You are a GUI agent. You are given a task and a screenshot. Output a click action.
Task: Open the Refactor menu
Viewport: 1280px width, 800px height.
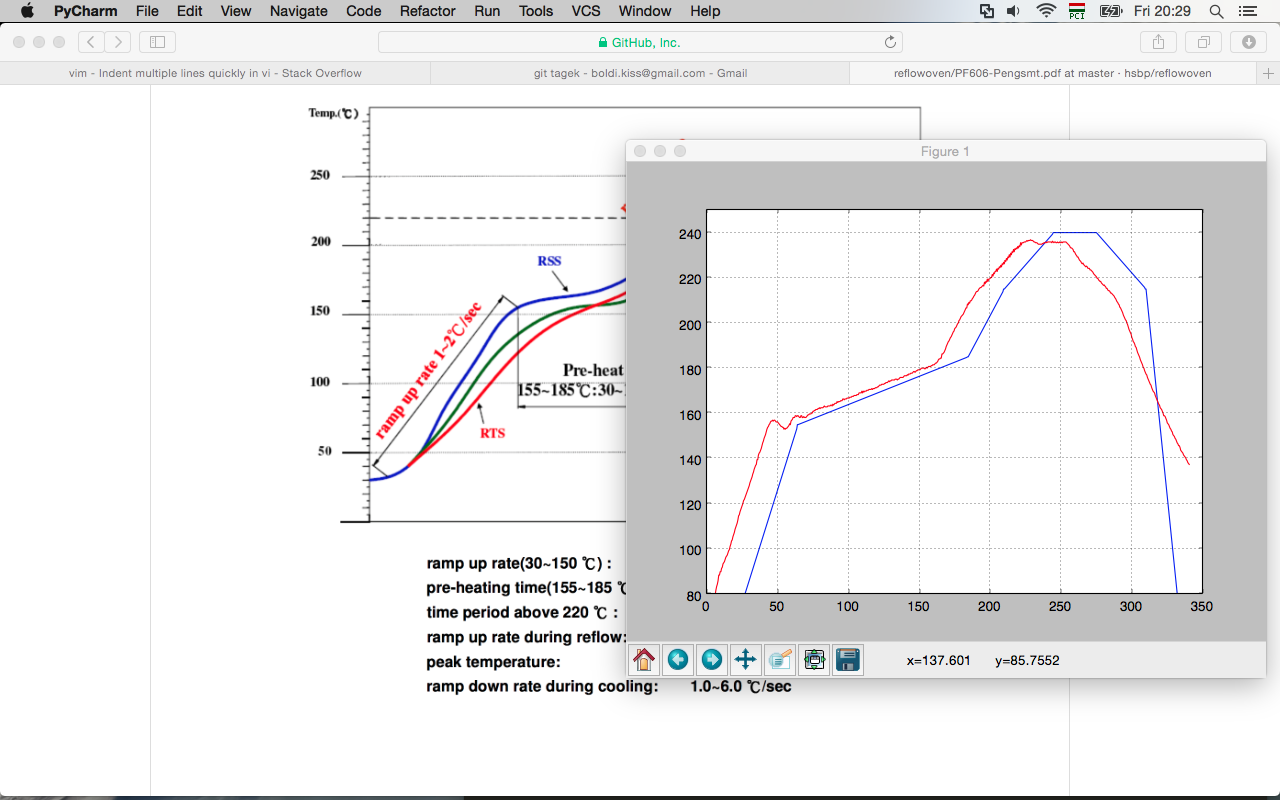(x=428, y=11)
